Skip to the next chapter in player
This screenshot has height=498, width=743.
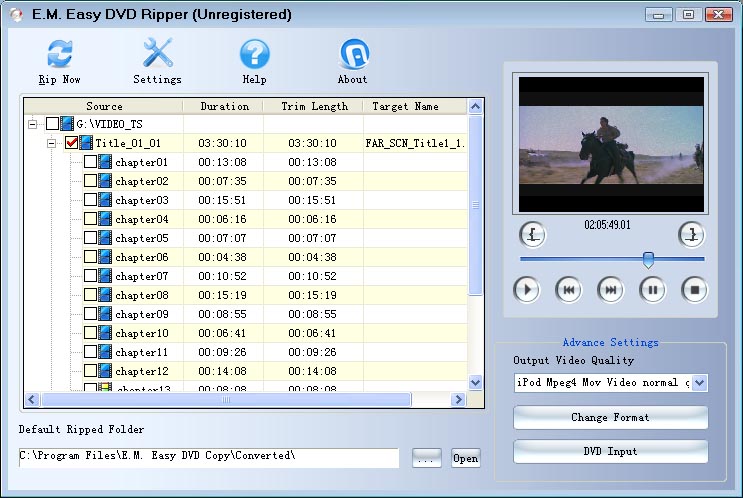[610, 290]
